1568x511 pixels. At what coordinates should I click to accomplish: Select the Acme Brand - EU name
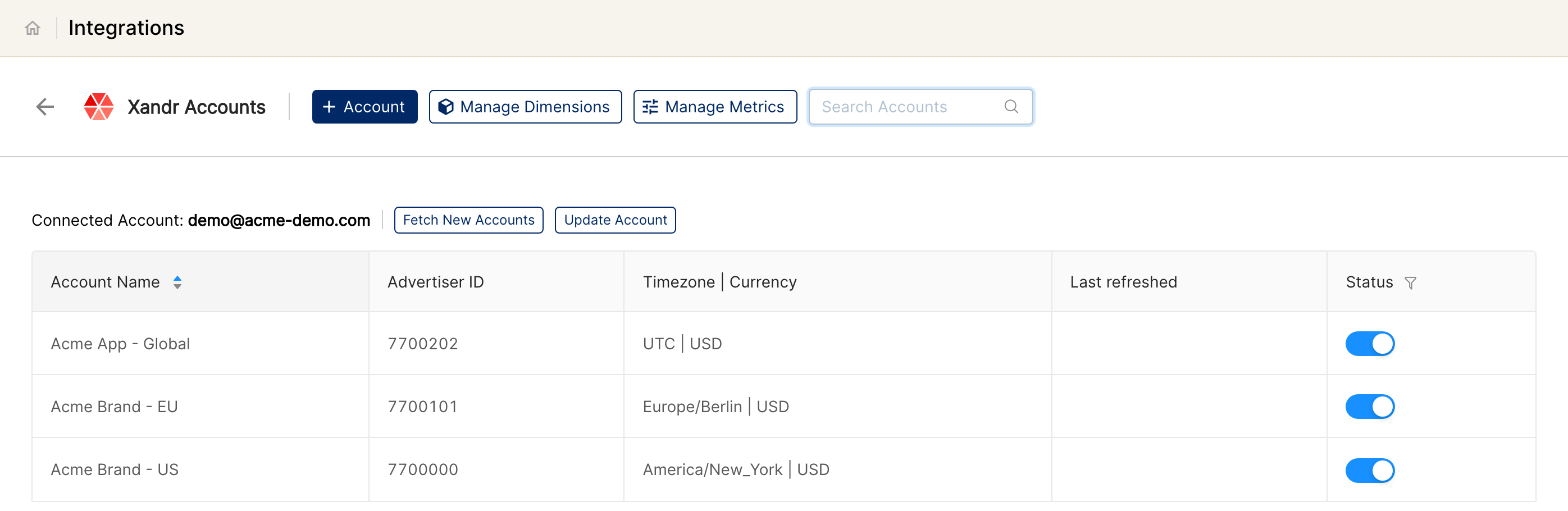tap(115, 407)
